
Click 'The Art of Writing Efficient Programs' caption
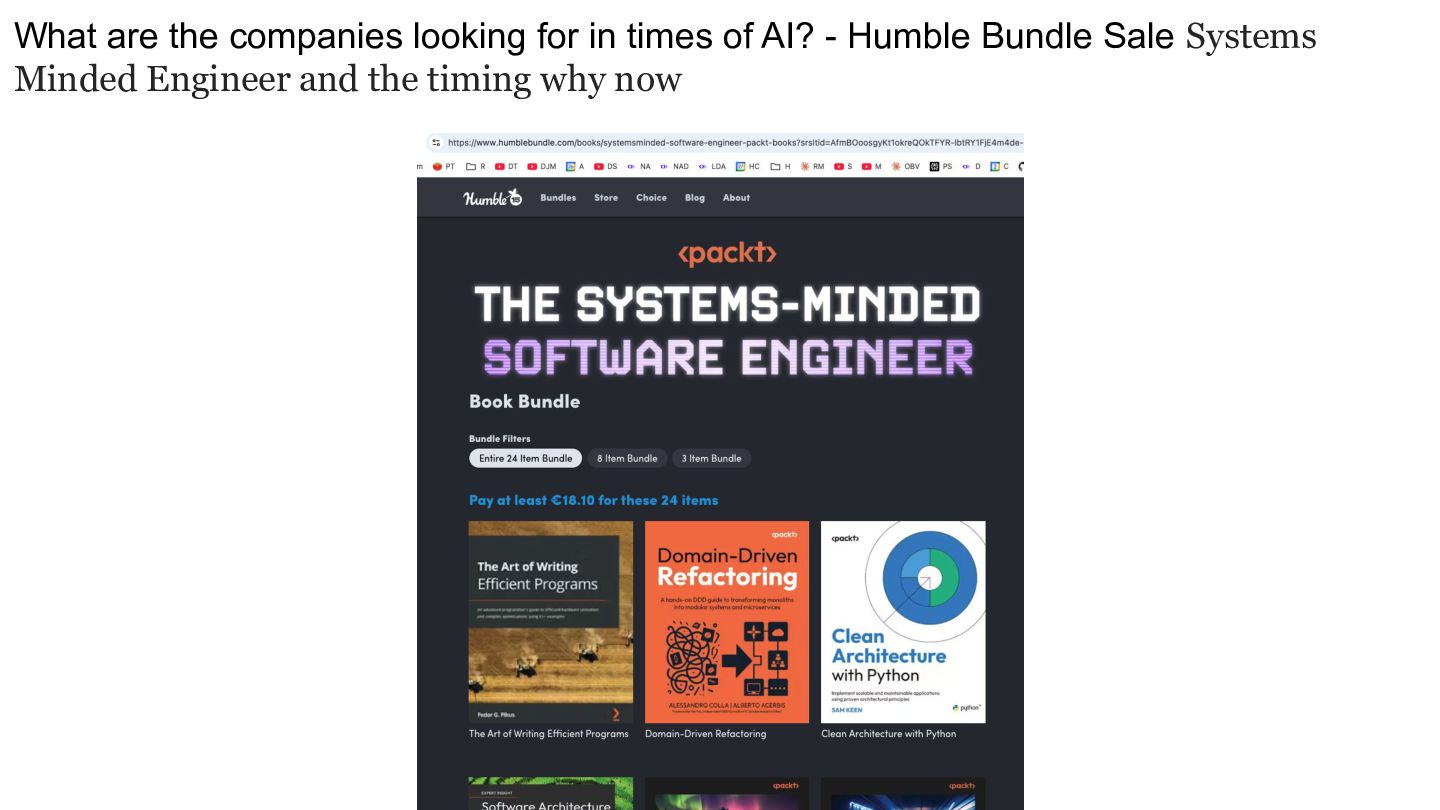tap(549, 734)
